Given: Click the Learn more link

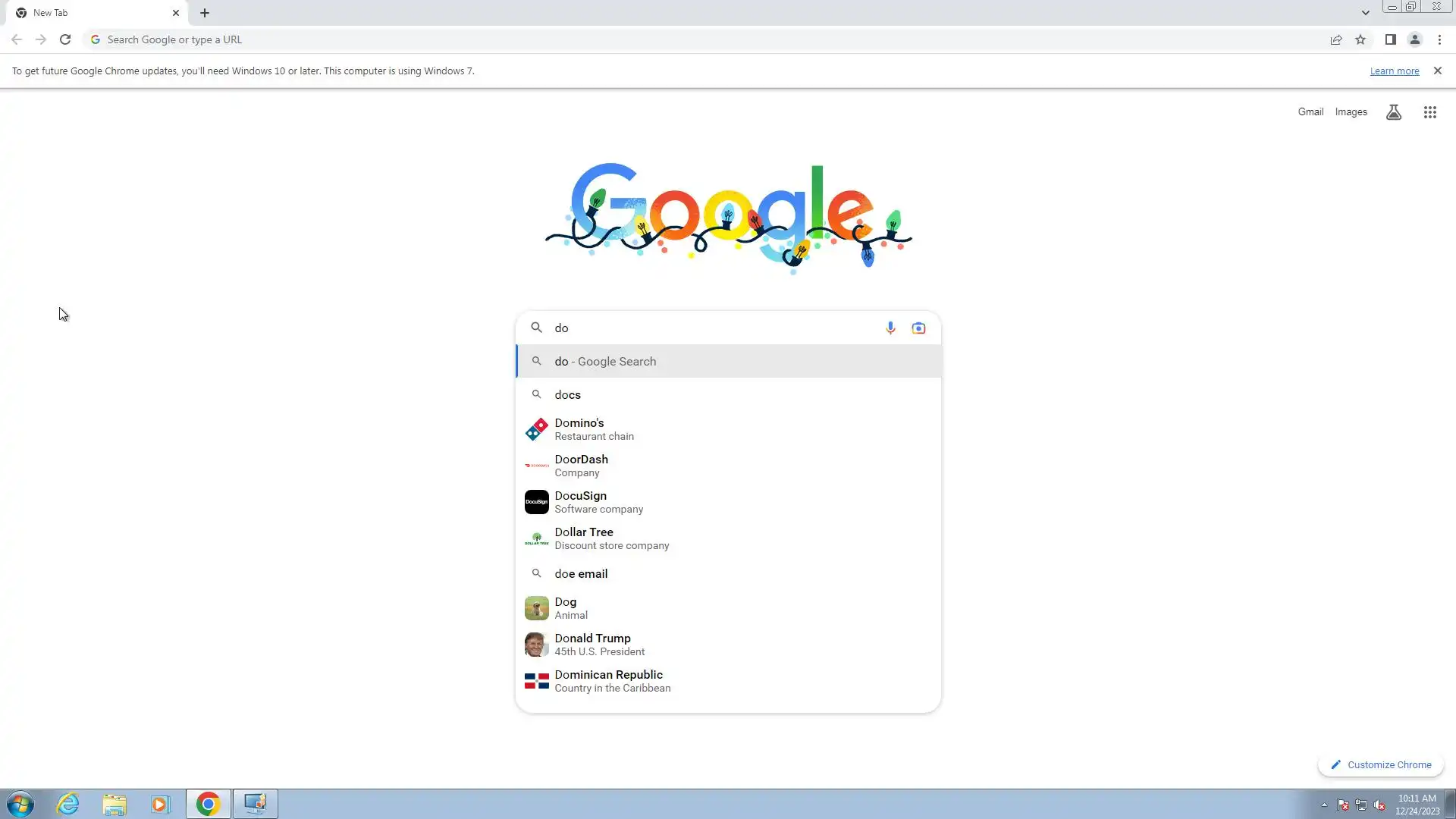Looking at the screenshot, I should point(1394,71).
